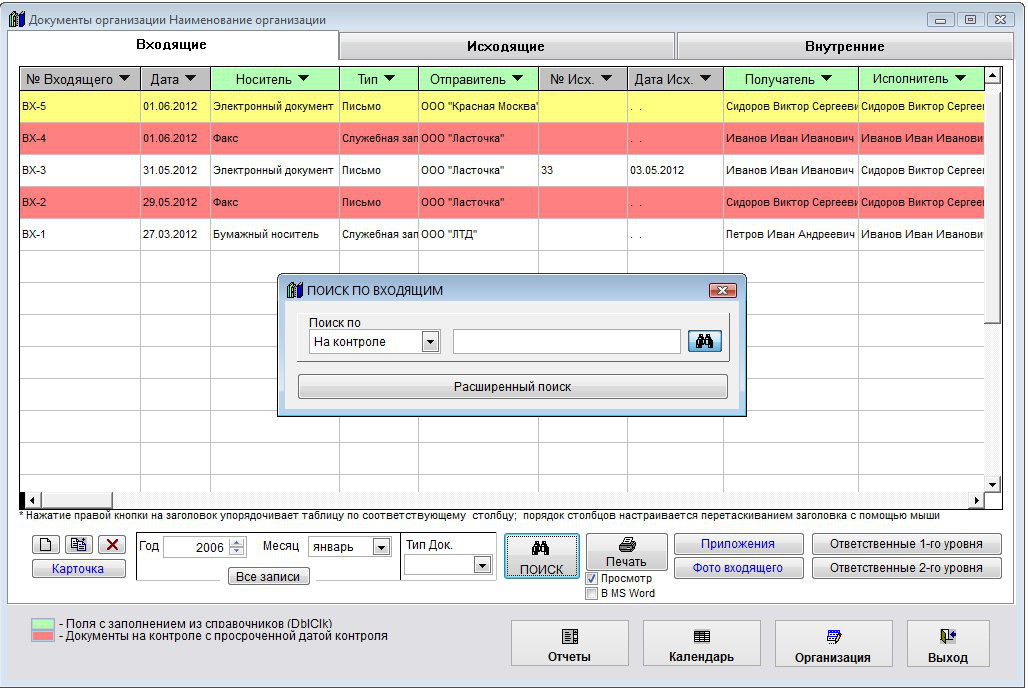Toggle the Просмотр checkbox
Viewport: 1028px width, 688px height.
click(592, 579)
